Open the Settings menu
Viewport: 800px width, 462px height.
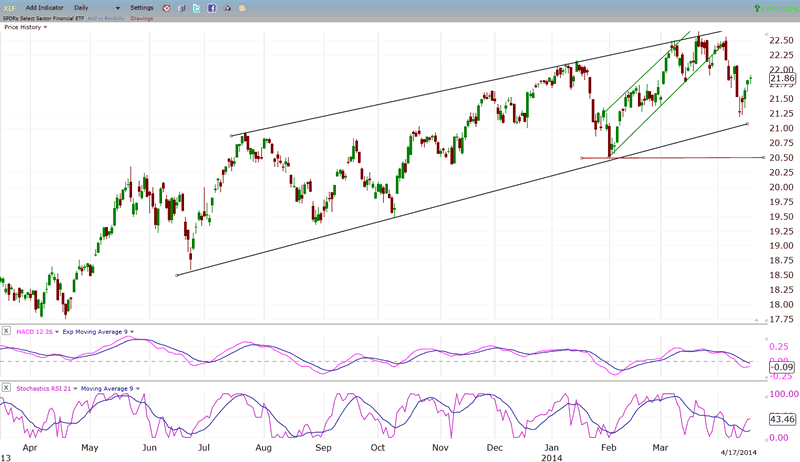click(x=142, y=8)
